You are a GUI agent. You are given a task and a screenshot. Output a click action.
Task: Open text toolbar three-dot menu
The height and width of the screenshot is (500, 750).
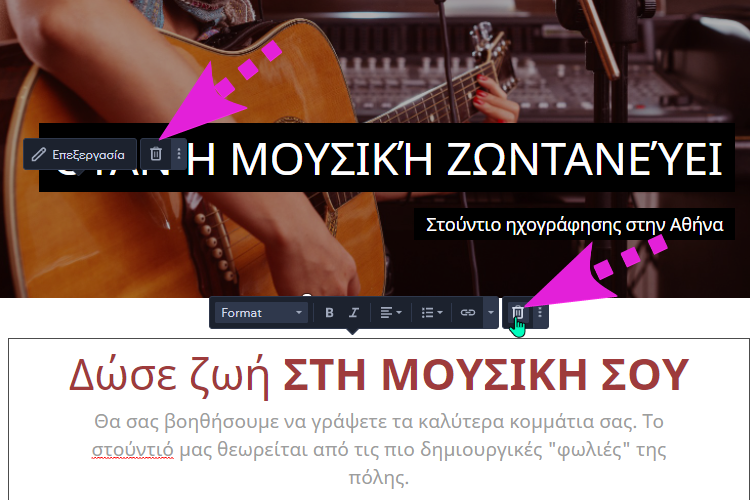tap(540, 313)
